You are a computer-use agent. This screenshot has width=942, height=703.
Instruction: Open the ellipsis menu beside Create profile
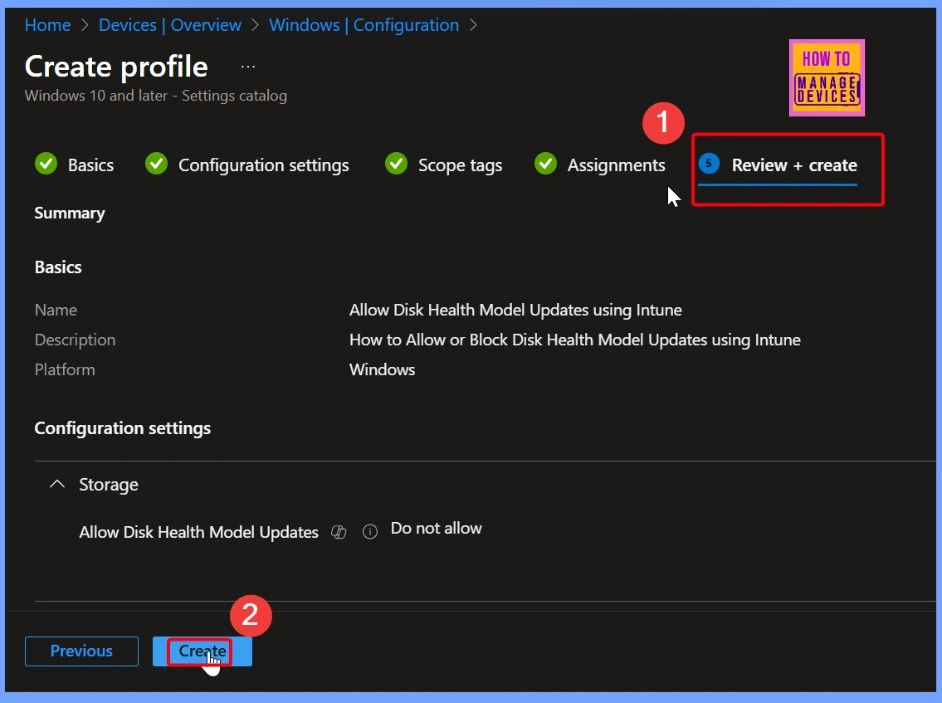point(248,67)
